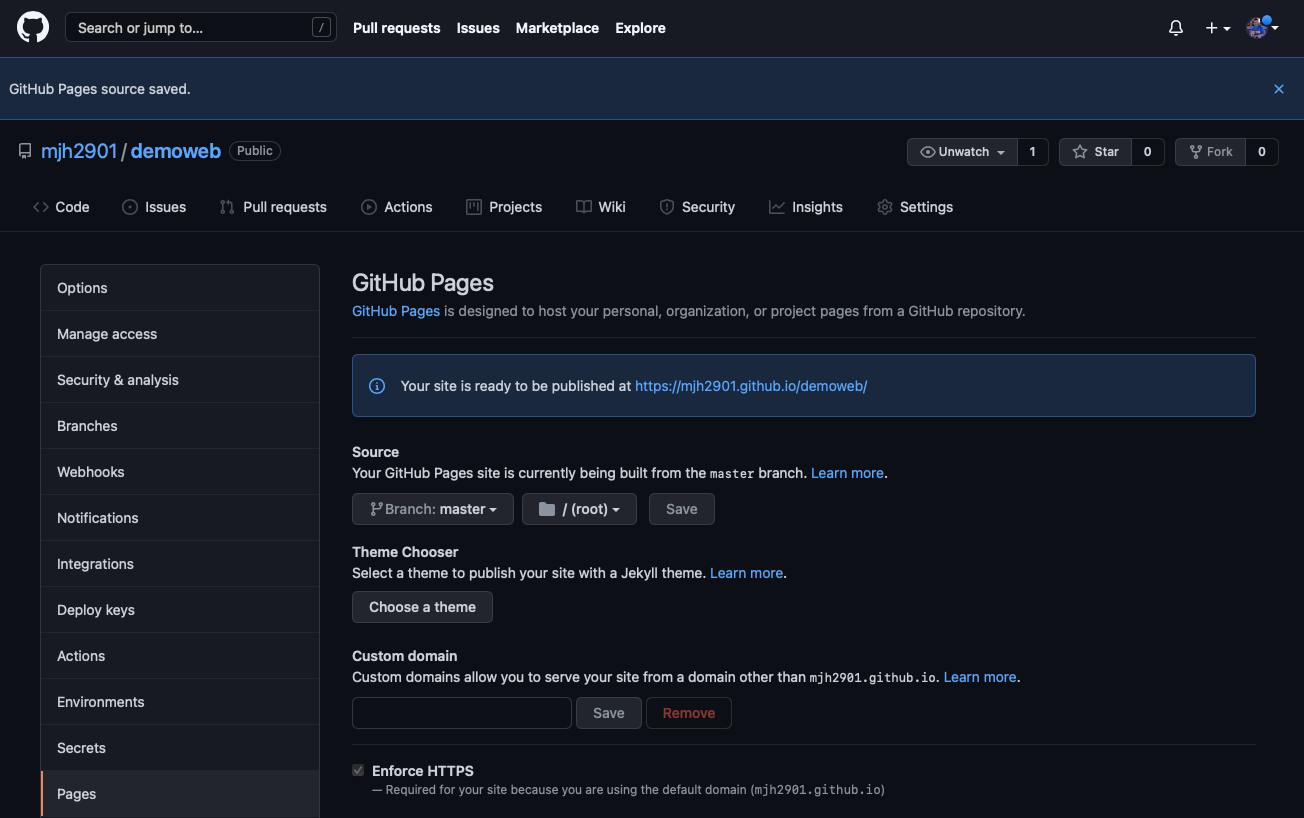Image resolution: width=1304 pixels, height=818 pixels.
Task: Open the user avatar menu
Action: pyautogui.click(x=1262, y=28)
